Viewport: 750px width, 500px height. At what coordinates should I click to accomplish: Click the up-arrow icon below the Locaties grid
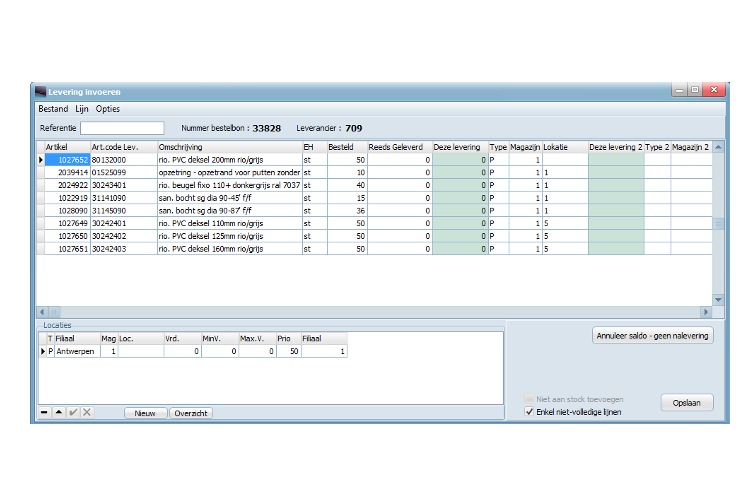pyautogui.click(x=59, y=412)
